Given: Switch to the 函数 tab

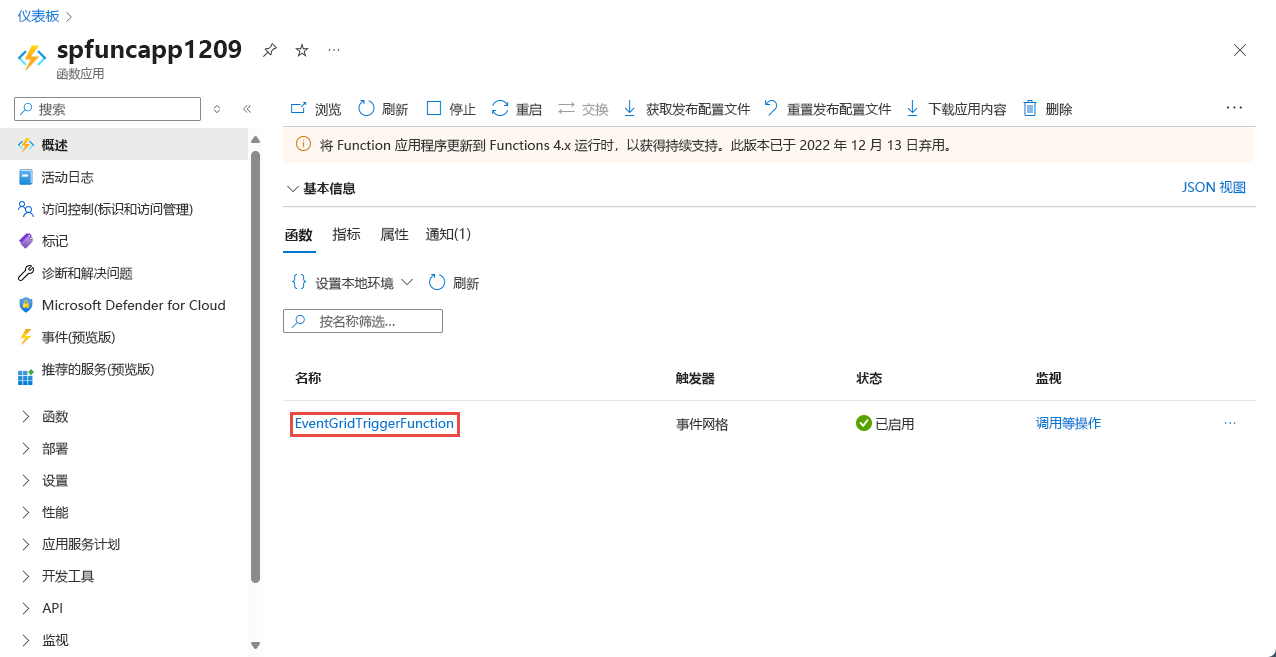Looking at the screenshot, I should (299, 235).
